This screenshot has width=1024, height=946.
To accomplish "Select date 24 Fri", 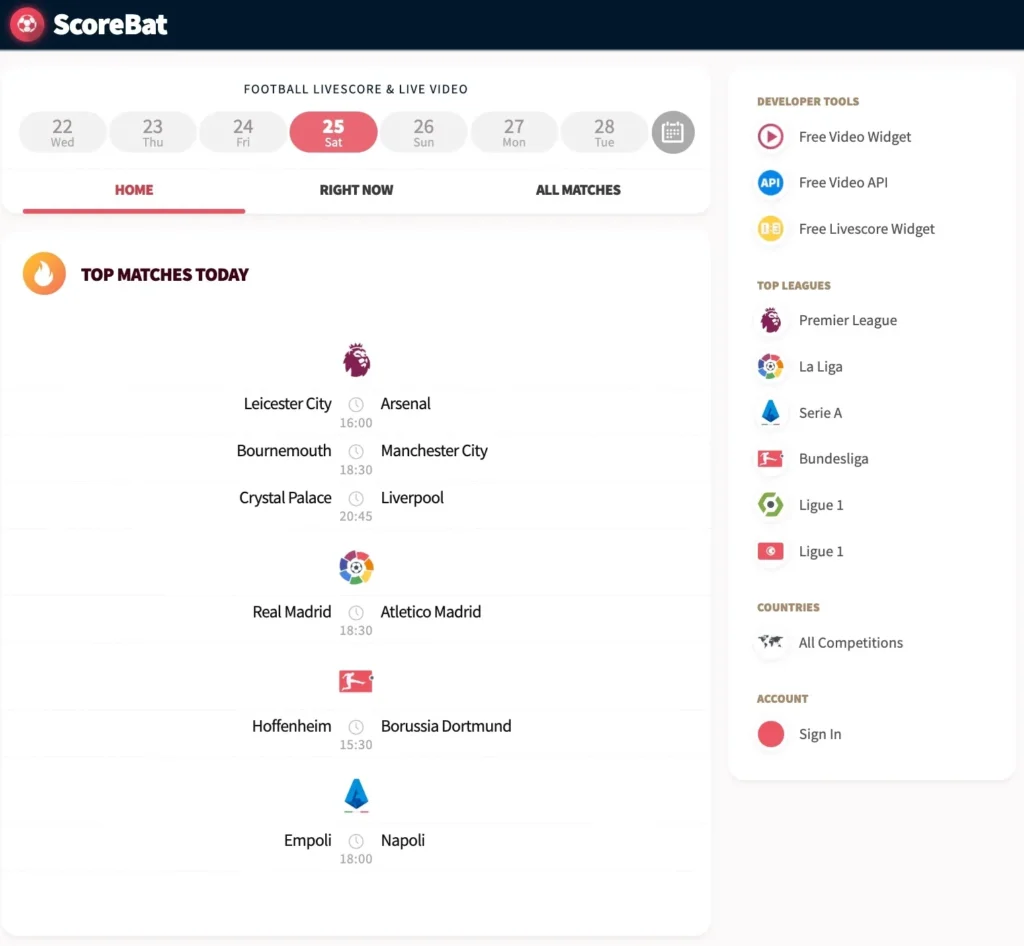I will [243, 133].
